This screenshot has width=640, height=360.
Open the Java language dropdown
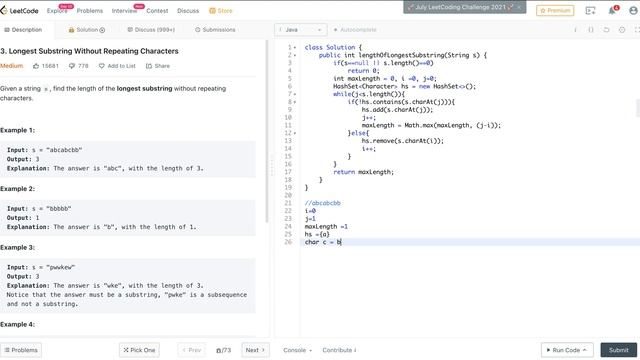[300, 30]
